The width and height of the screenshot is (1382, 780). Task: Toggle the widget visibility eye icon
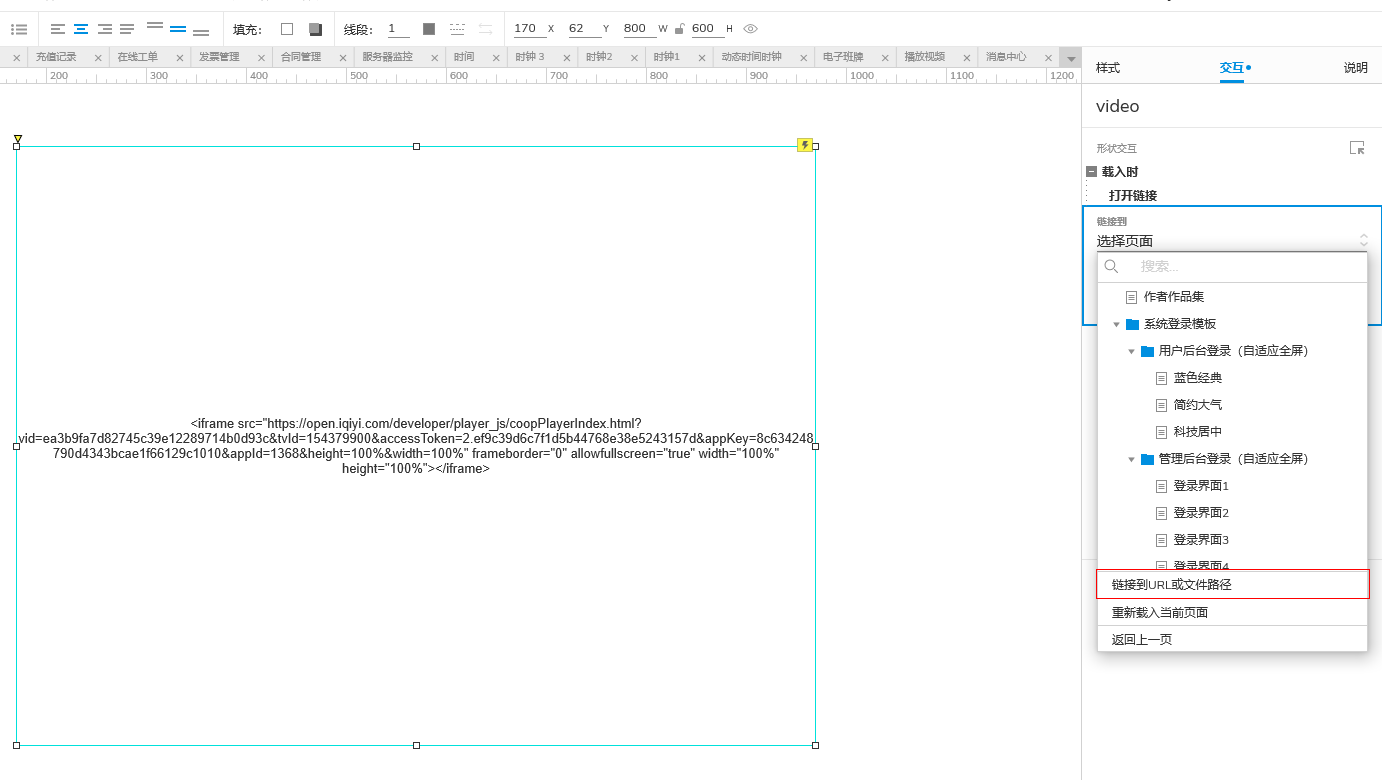click(x=751, y=29)
